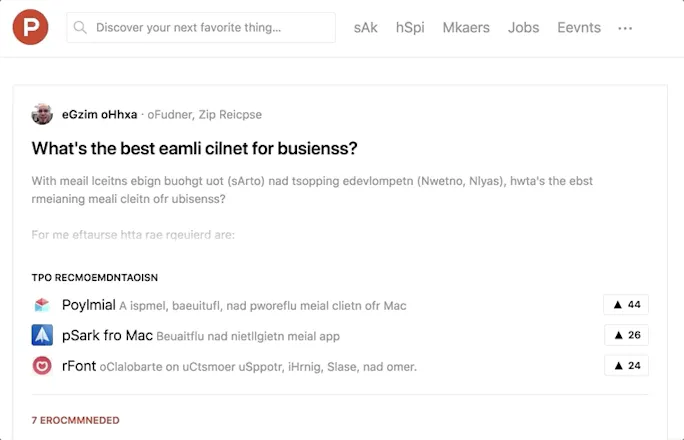Open eGzim oHhxa's profile name link
Screen dimensions: 684x440
[x=99, y=114]
